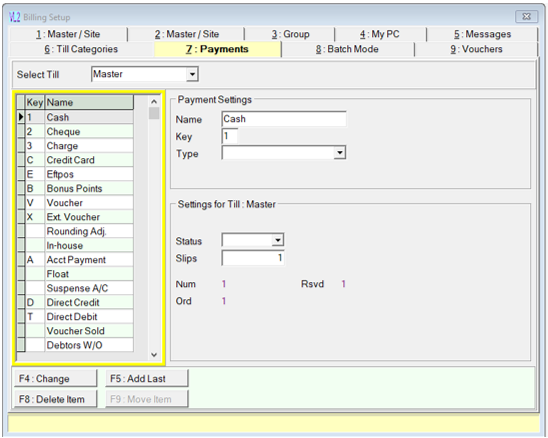The image size is (548, 438).
Task: Click the F4: Change button
Action: [55, 379]
